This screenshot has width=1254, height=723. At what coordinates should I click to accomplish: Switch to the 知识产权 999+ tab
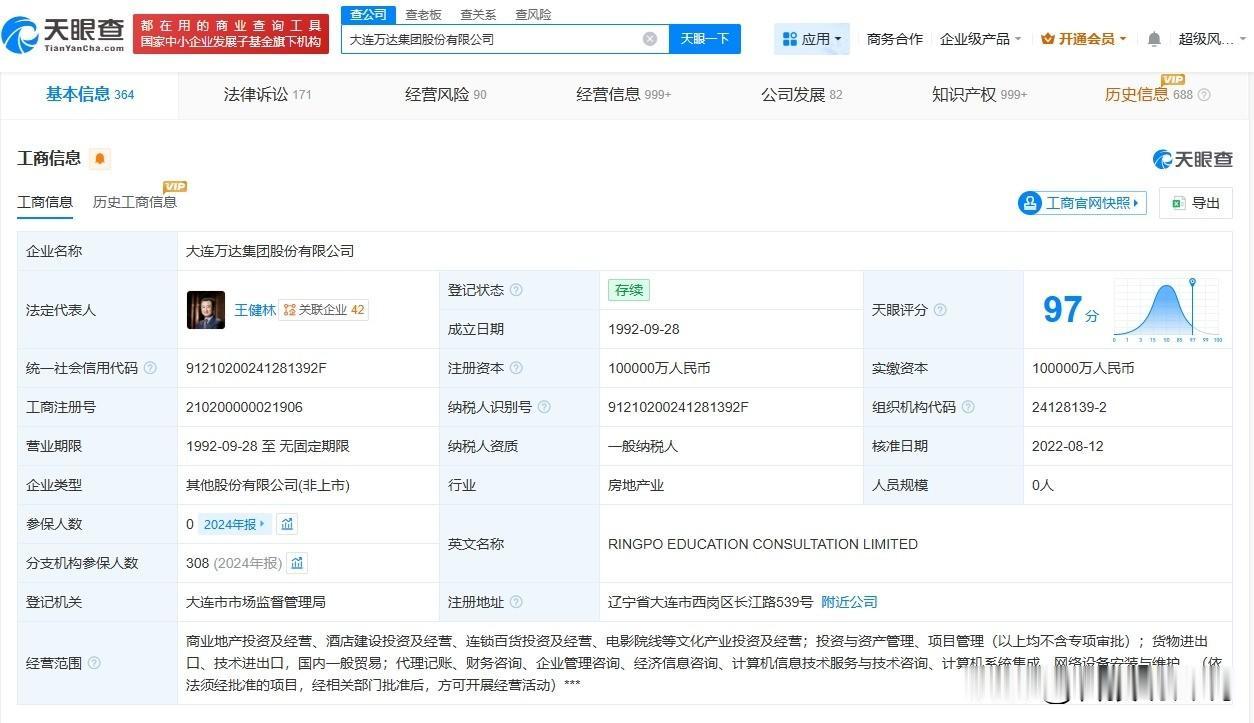[980, 94]
